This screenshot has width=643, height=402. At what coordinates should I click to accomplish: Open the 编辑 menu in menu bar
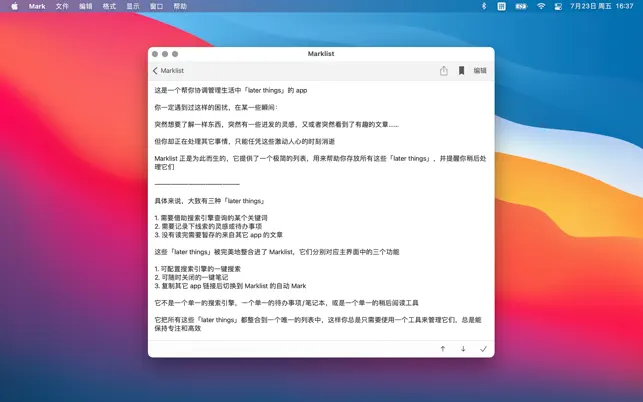pyautogui.click(x=86, y=6)
